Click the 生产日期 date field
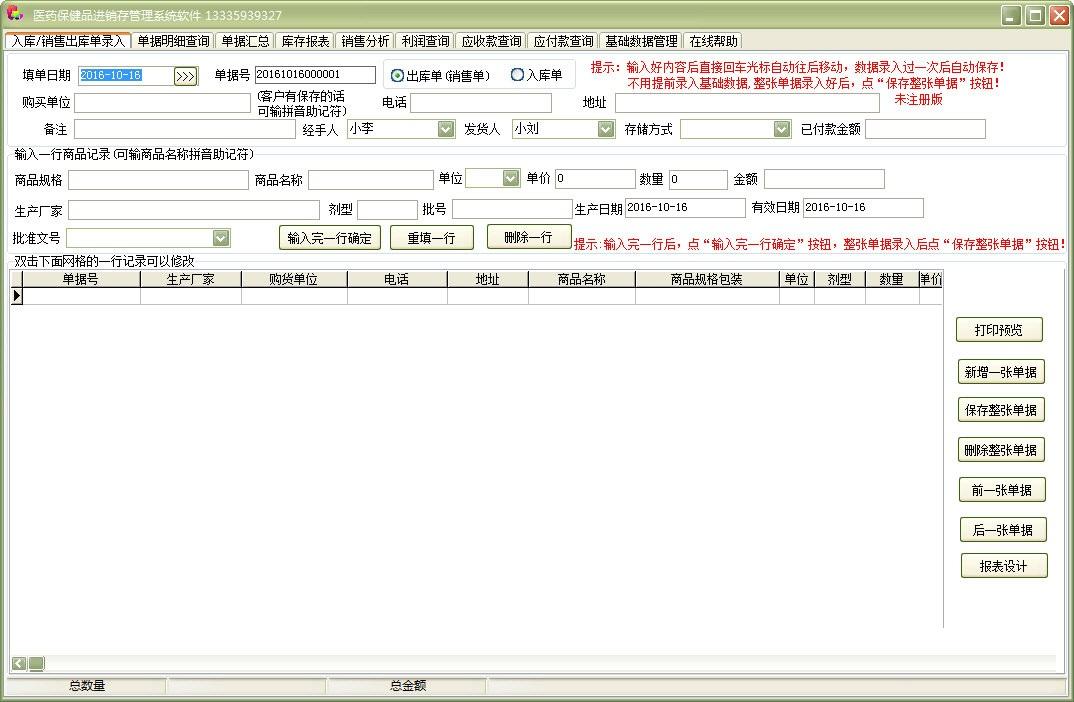The height and width of the screenshot is (702, 1074). click(685, 208)
